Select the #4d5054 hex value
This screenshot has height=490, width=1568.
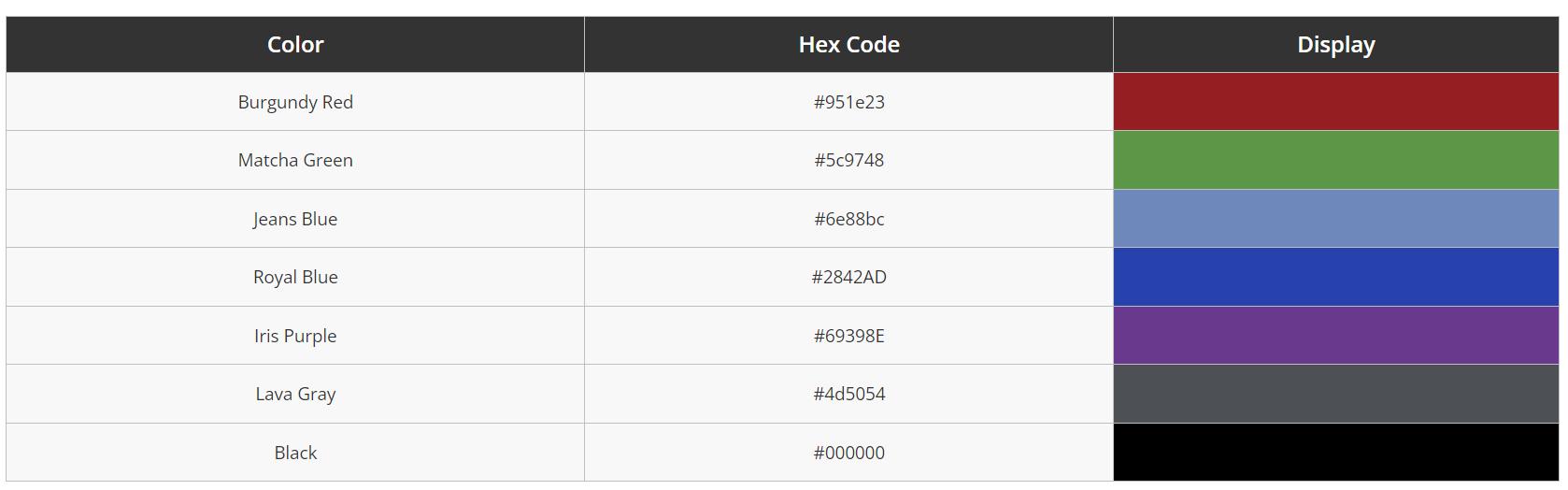click(x=848, y=394)
